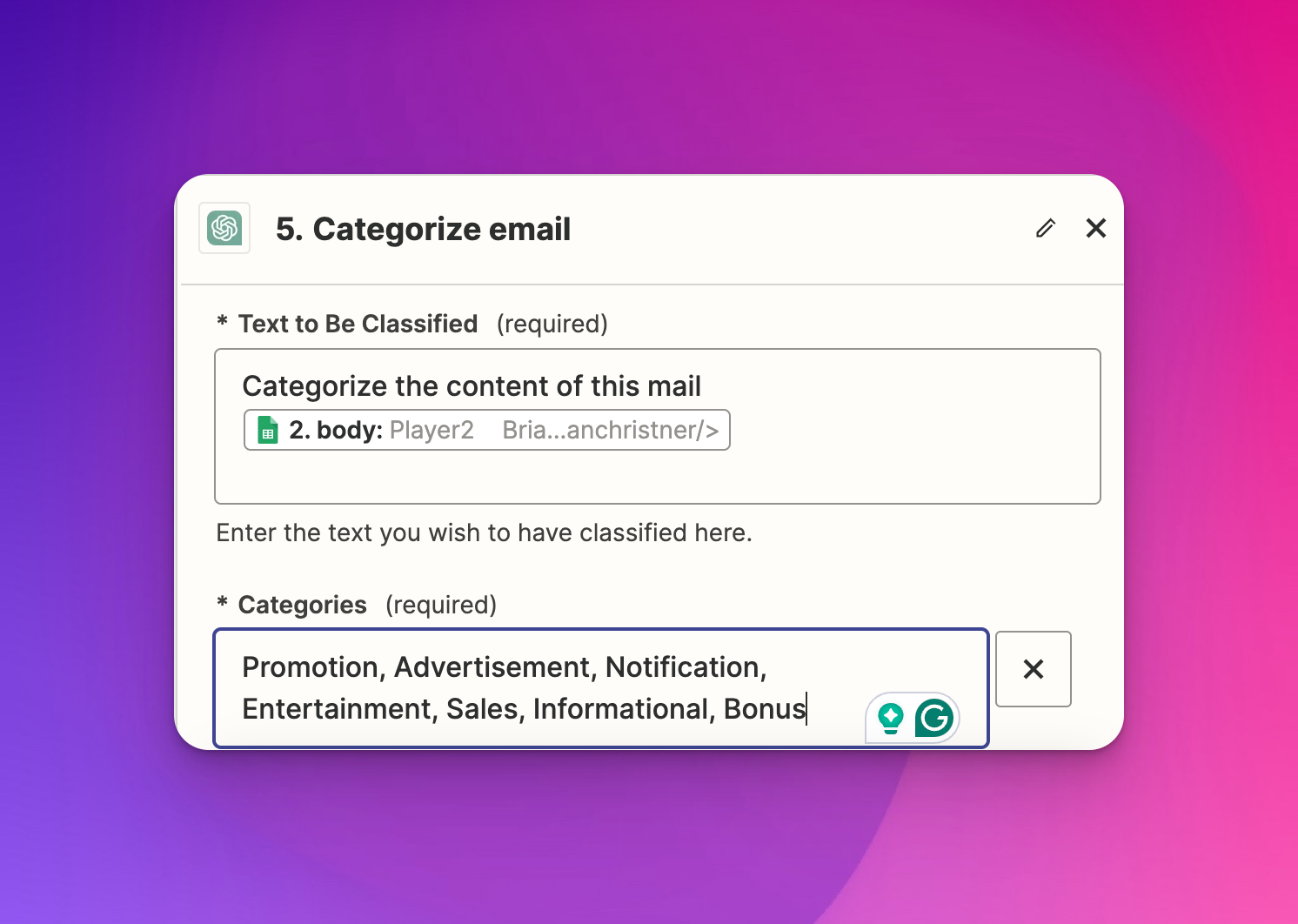Remove the Categories entry with X button
The height and width of the screenshot is (924, 1298).
[x=1034, y=669]
